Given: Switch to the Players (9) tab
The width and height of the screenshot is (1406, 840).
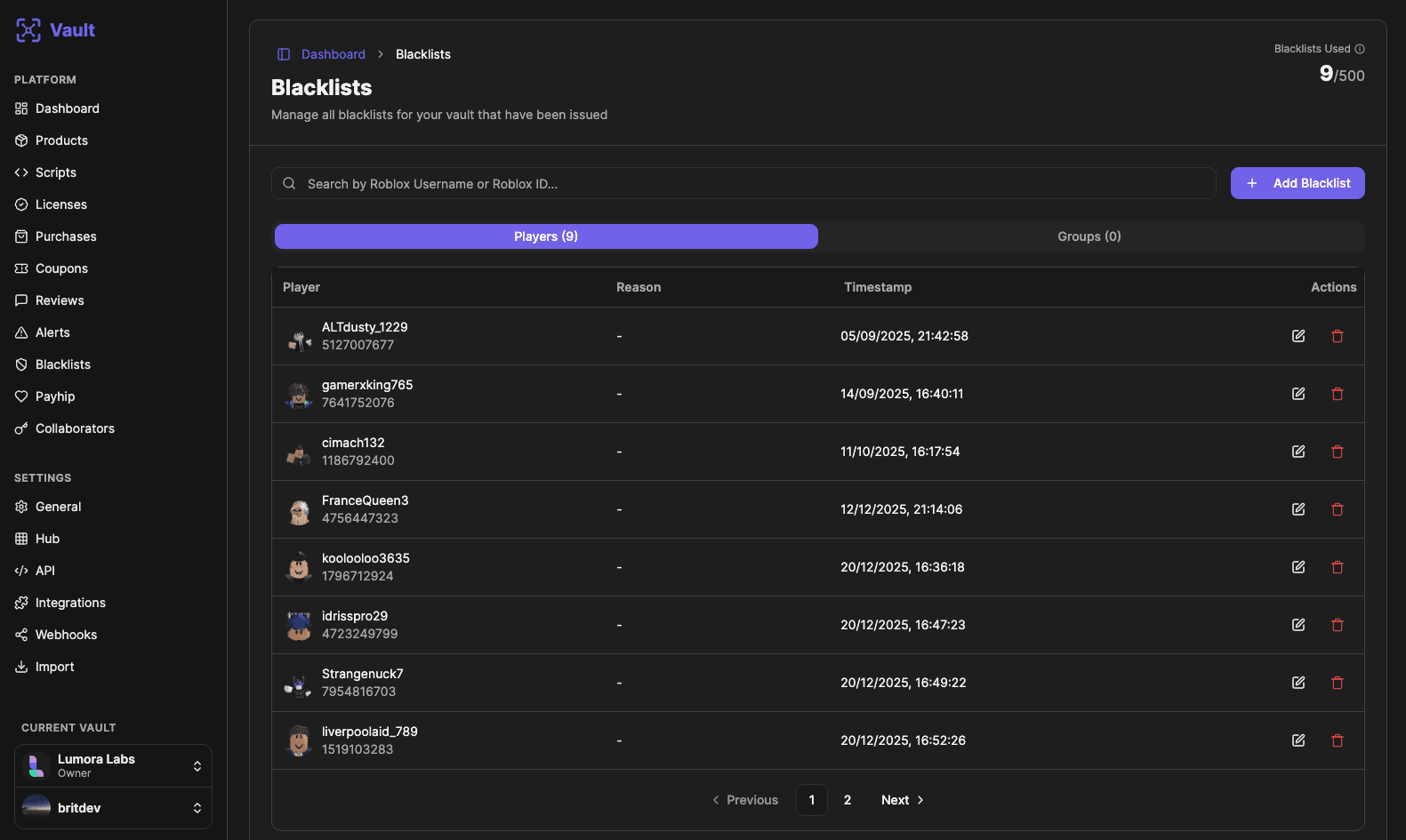Looking at the screenshot, I should coord(546,236).
